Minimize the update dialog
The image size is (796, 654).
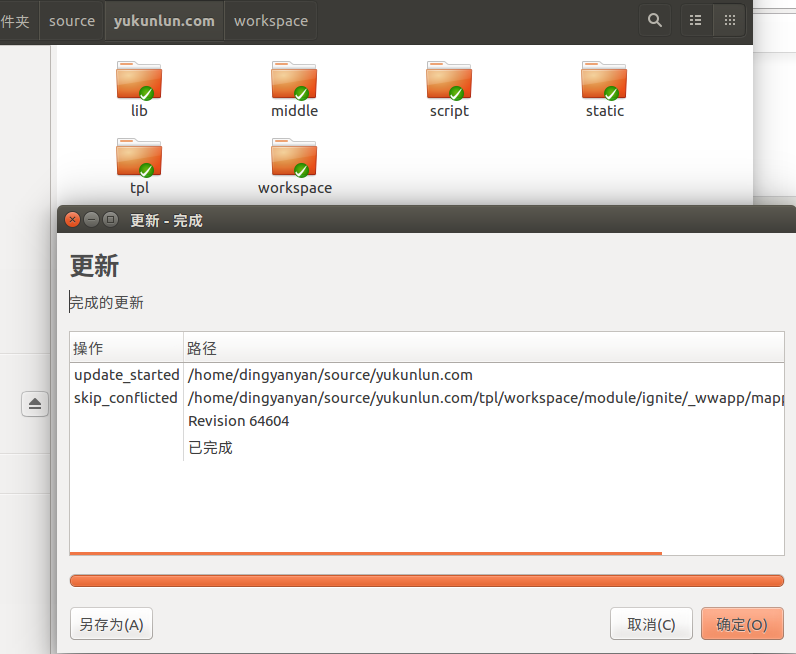click(91, 220)
